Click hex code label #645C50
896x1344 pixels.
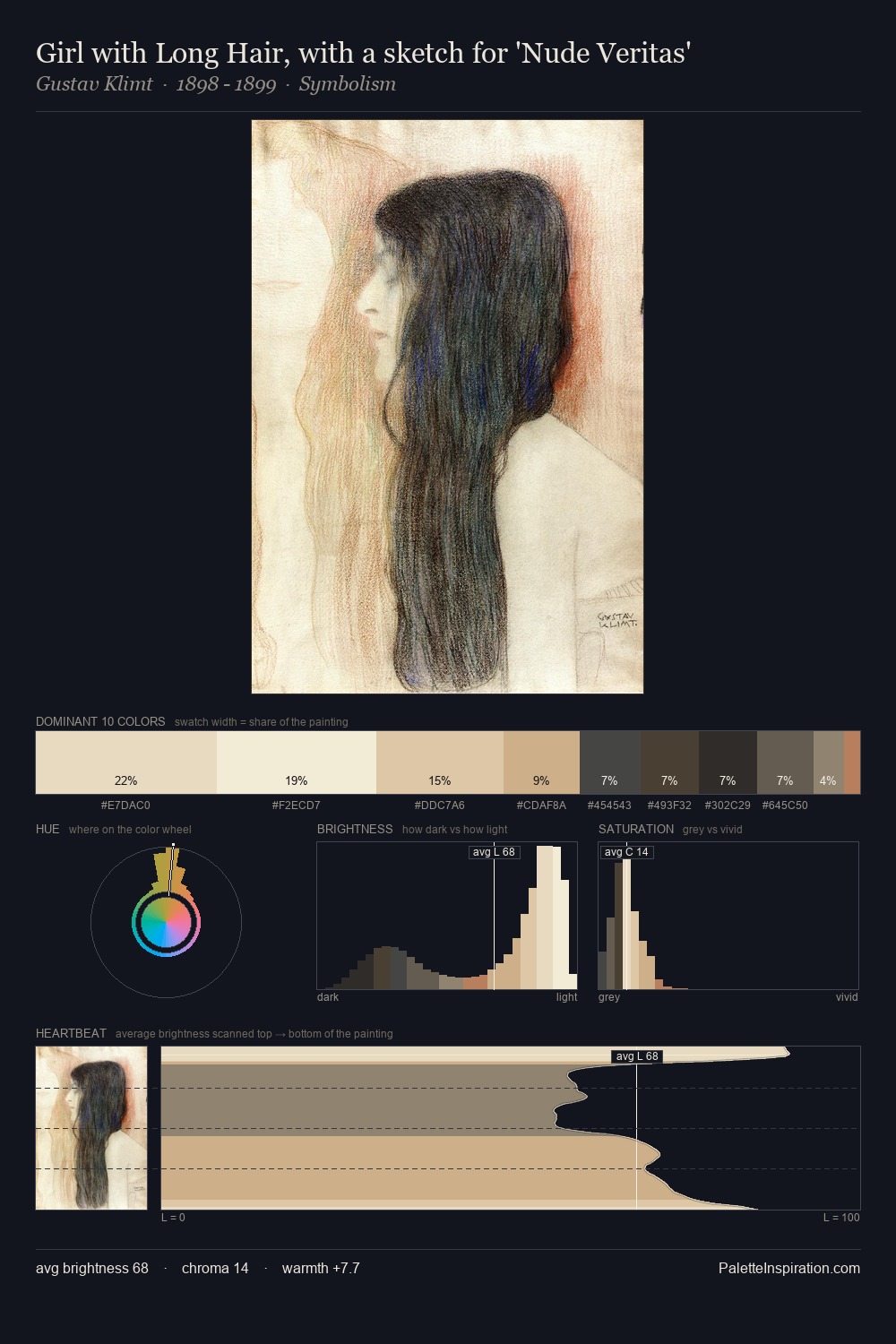[x=785, y=806]
